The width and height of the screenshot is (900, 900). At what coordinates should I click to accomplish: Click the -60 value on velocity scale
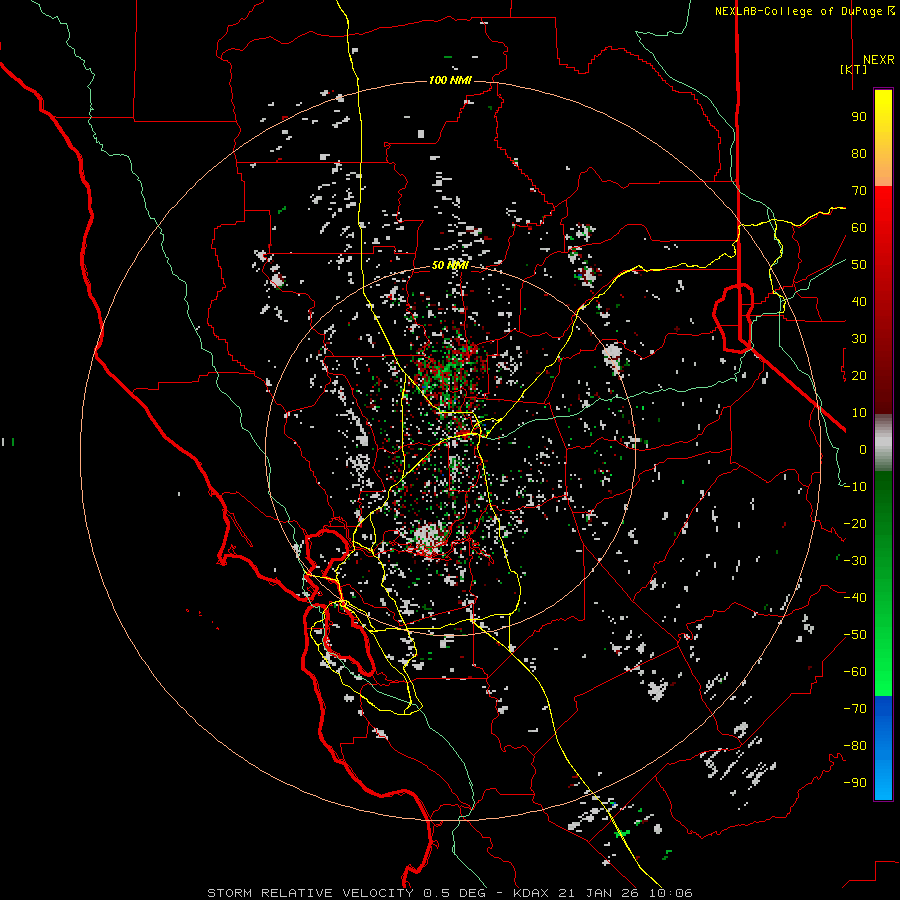point(855,672)
